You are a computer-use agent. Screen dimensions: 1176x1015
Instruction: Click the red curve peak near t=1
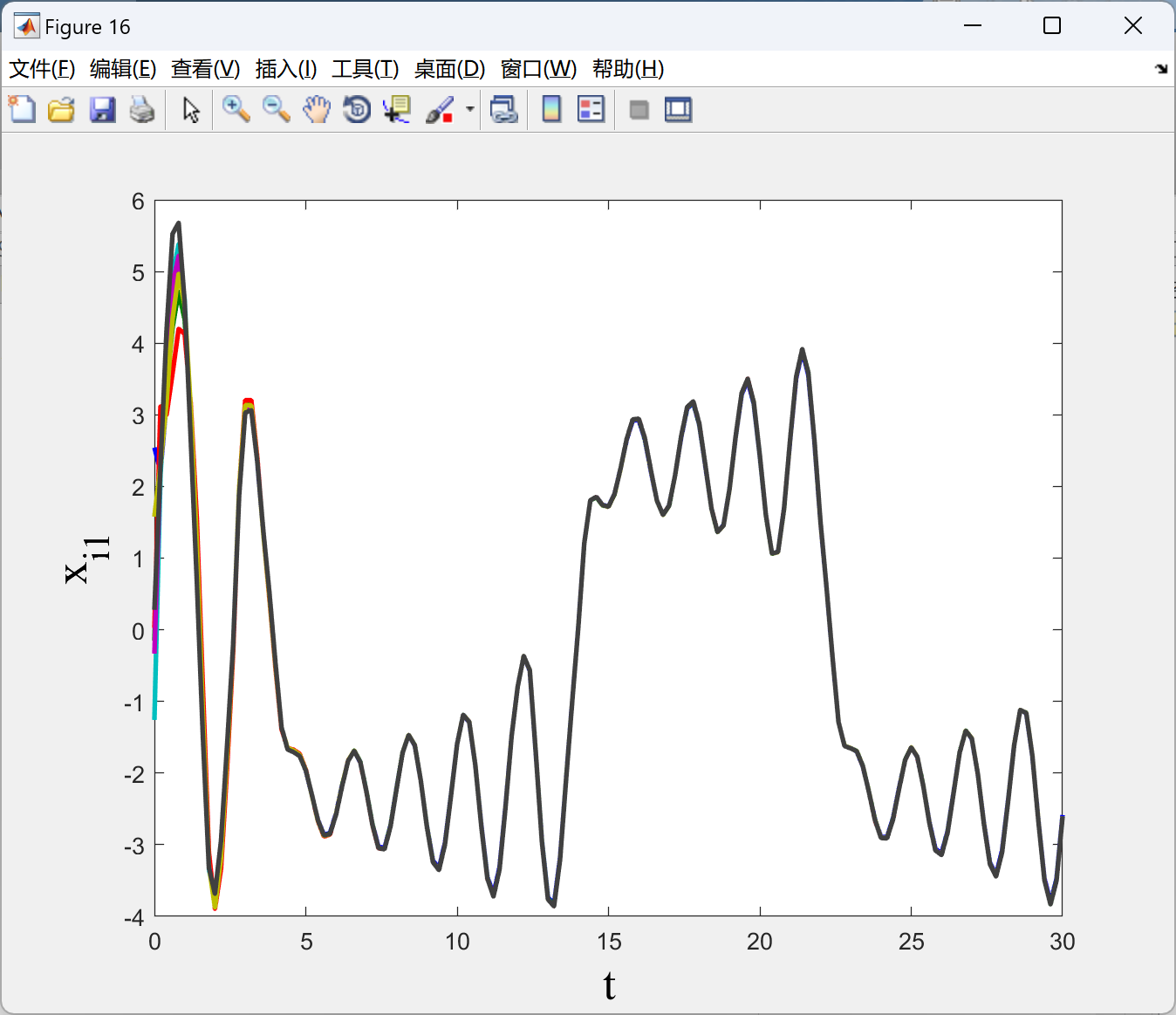[x=179, y=331]
